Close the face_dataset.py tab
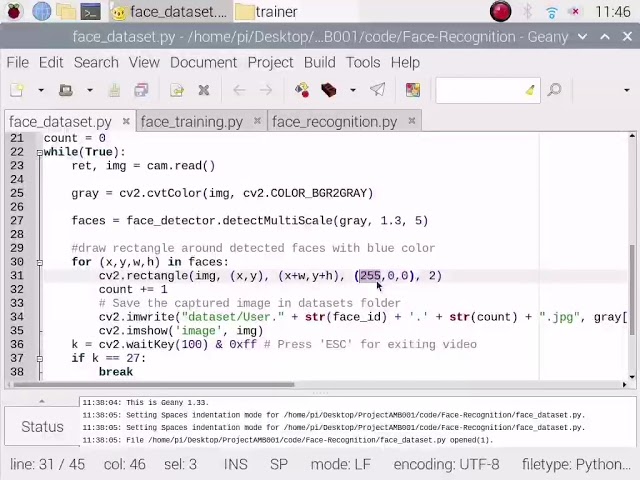Screen dimensions: 640x480 [126, 122]
